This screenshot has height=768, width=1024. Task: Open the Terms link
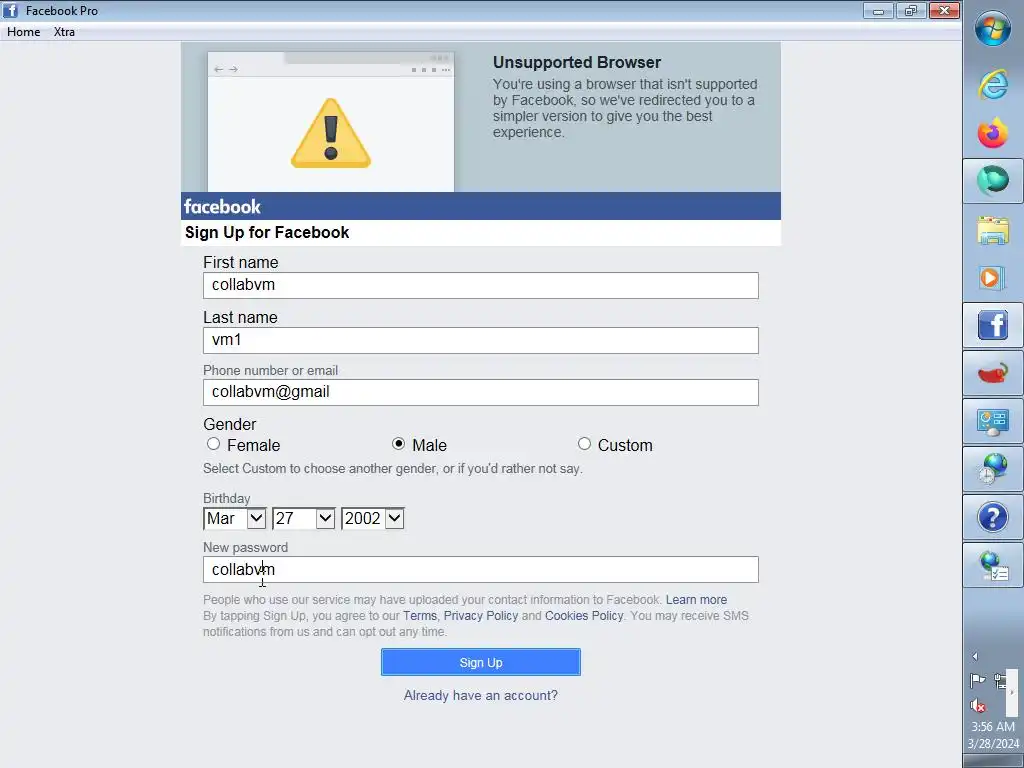coord(420,616)
